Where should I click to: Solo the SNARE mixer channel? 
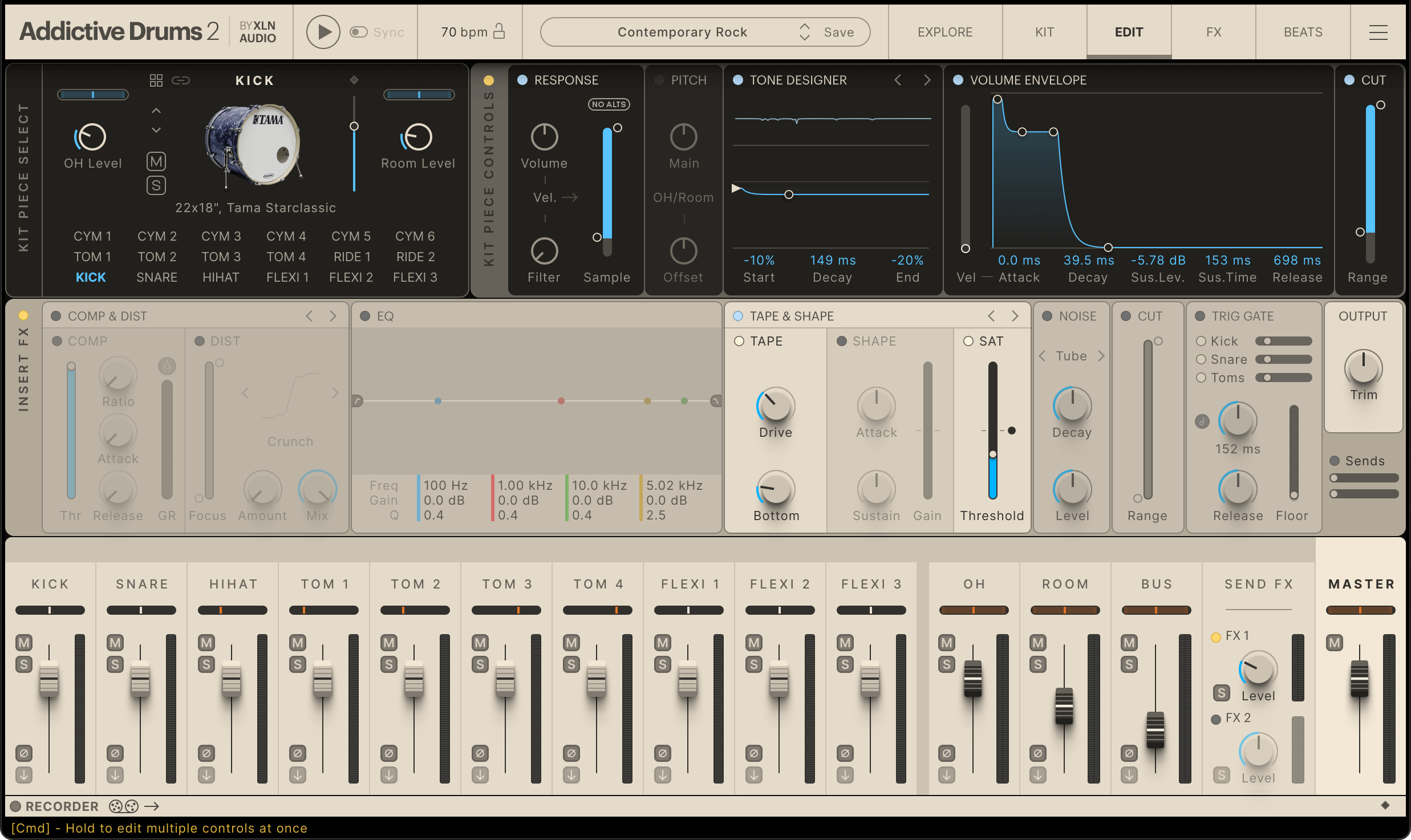click(115, 664)
